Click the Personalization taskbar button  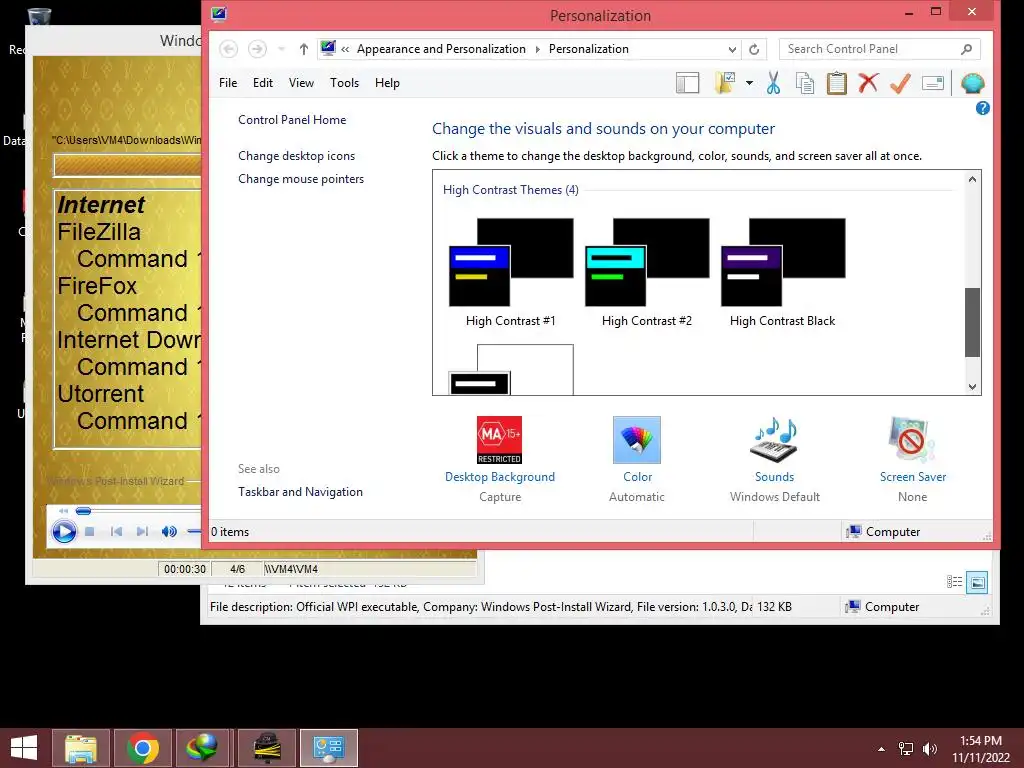328,748
